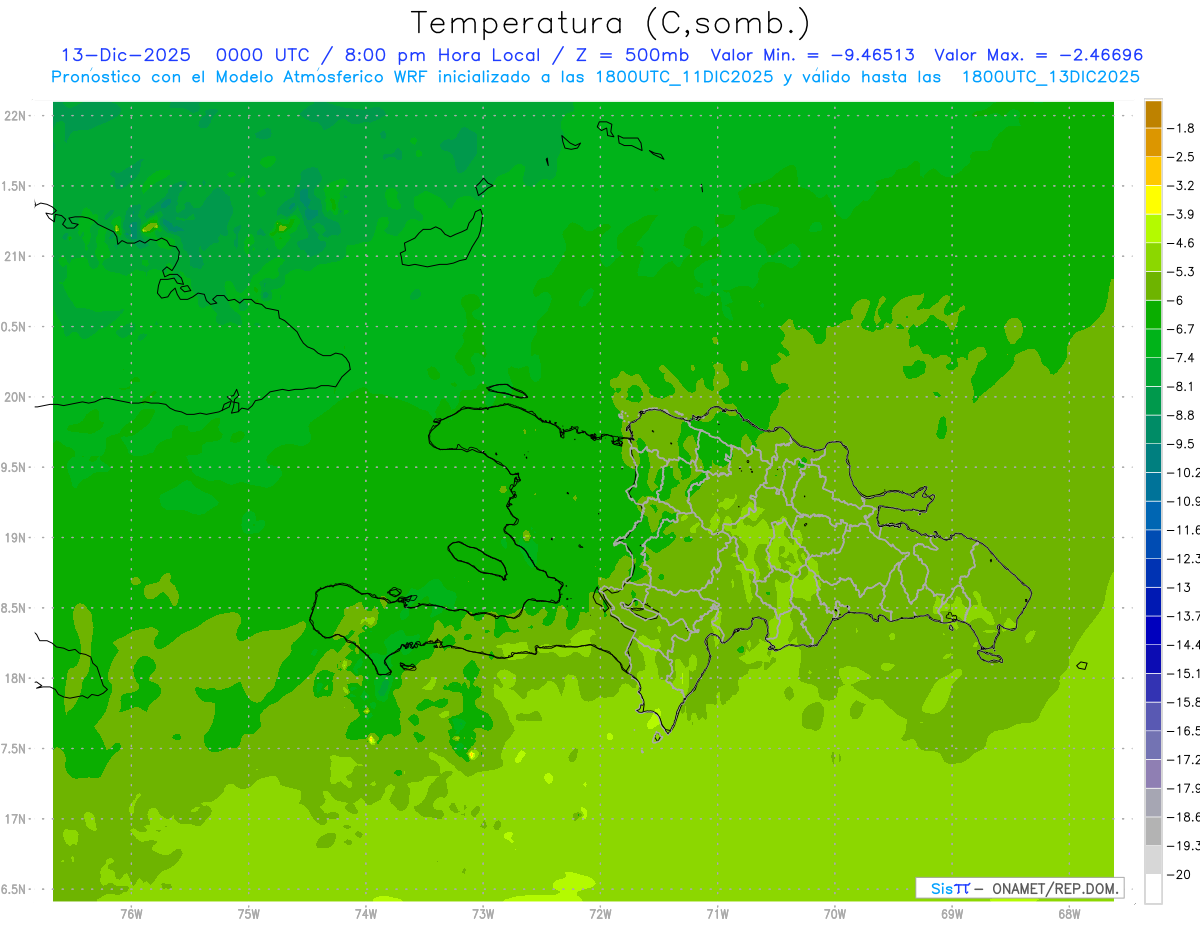Click the "75W" longitude label
Image resolution: width=1200 pixels, height=927 pixels.
click(x=249, y=914)
